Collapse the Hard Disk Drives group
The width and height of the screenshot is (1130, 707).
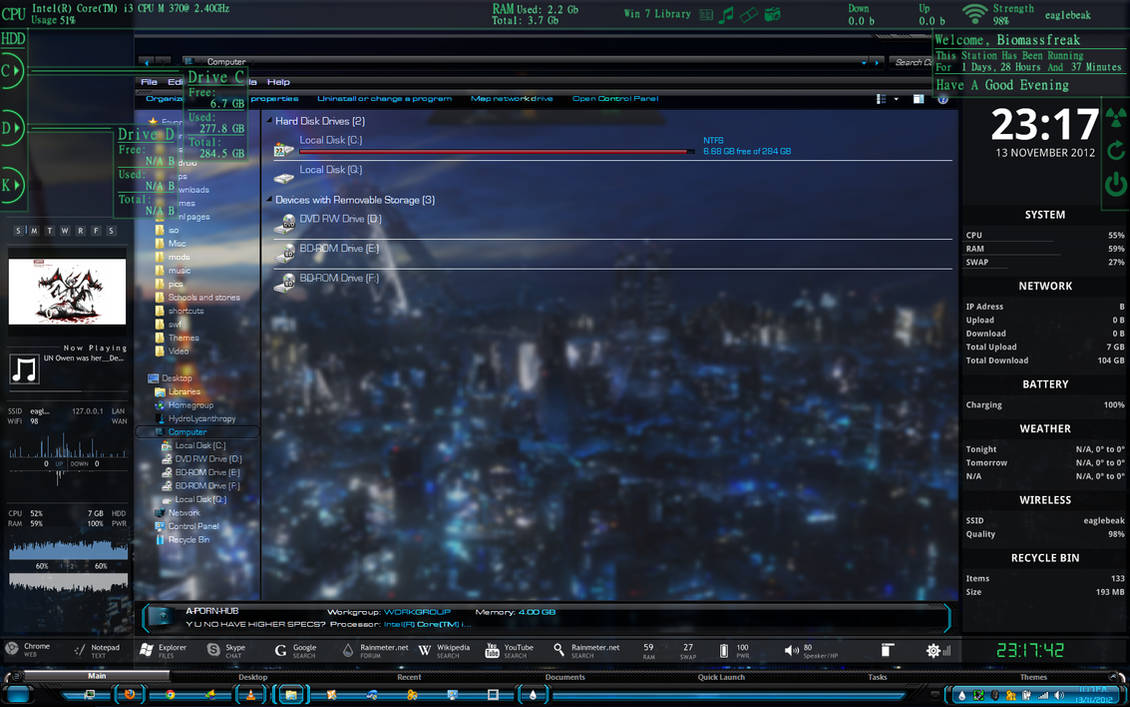click(x=268, y=120)
